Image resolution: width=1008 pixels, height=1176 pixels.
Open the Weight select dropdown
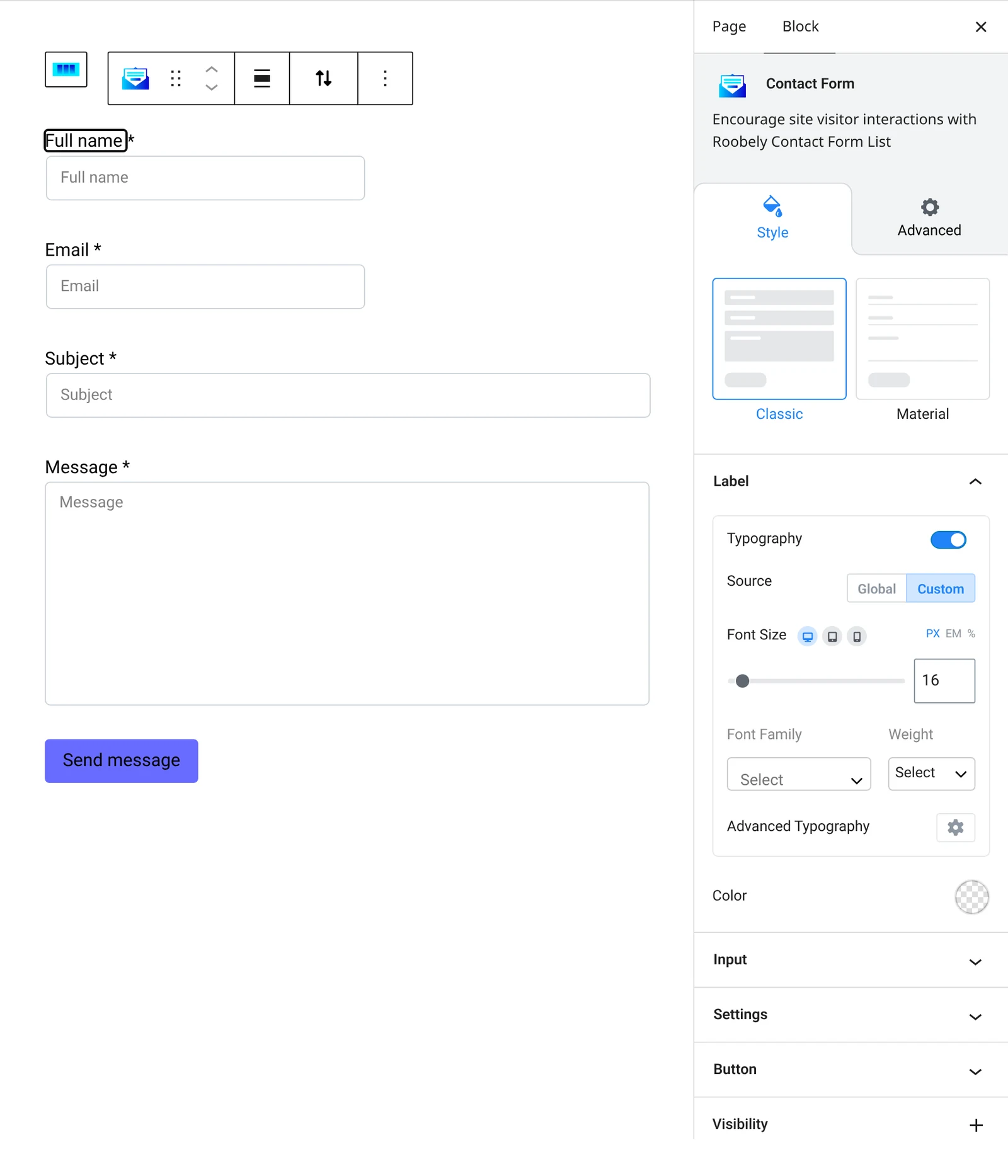tap(932, 774)
